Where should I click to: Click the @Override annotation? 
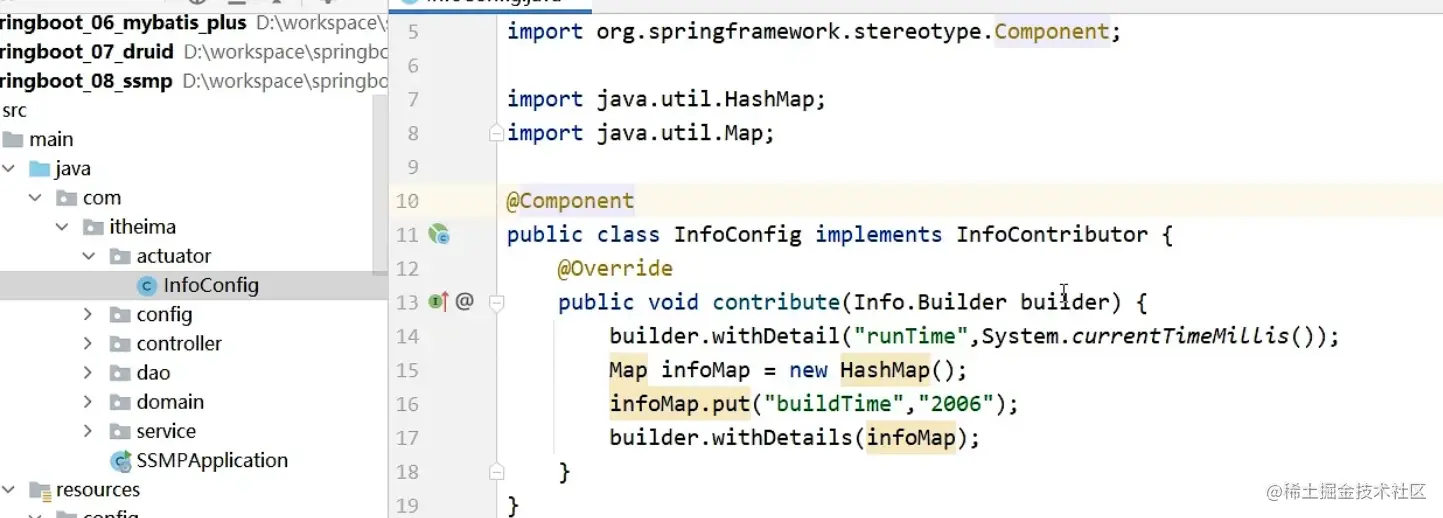615,268
